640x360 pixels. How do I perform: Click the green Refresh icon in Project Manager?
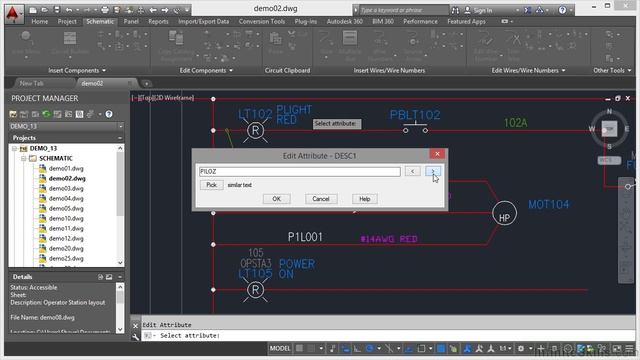coord(46,114)
